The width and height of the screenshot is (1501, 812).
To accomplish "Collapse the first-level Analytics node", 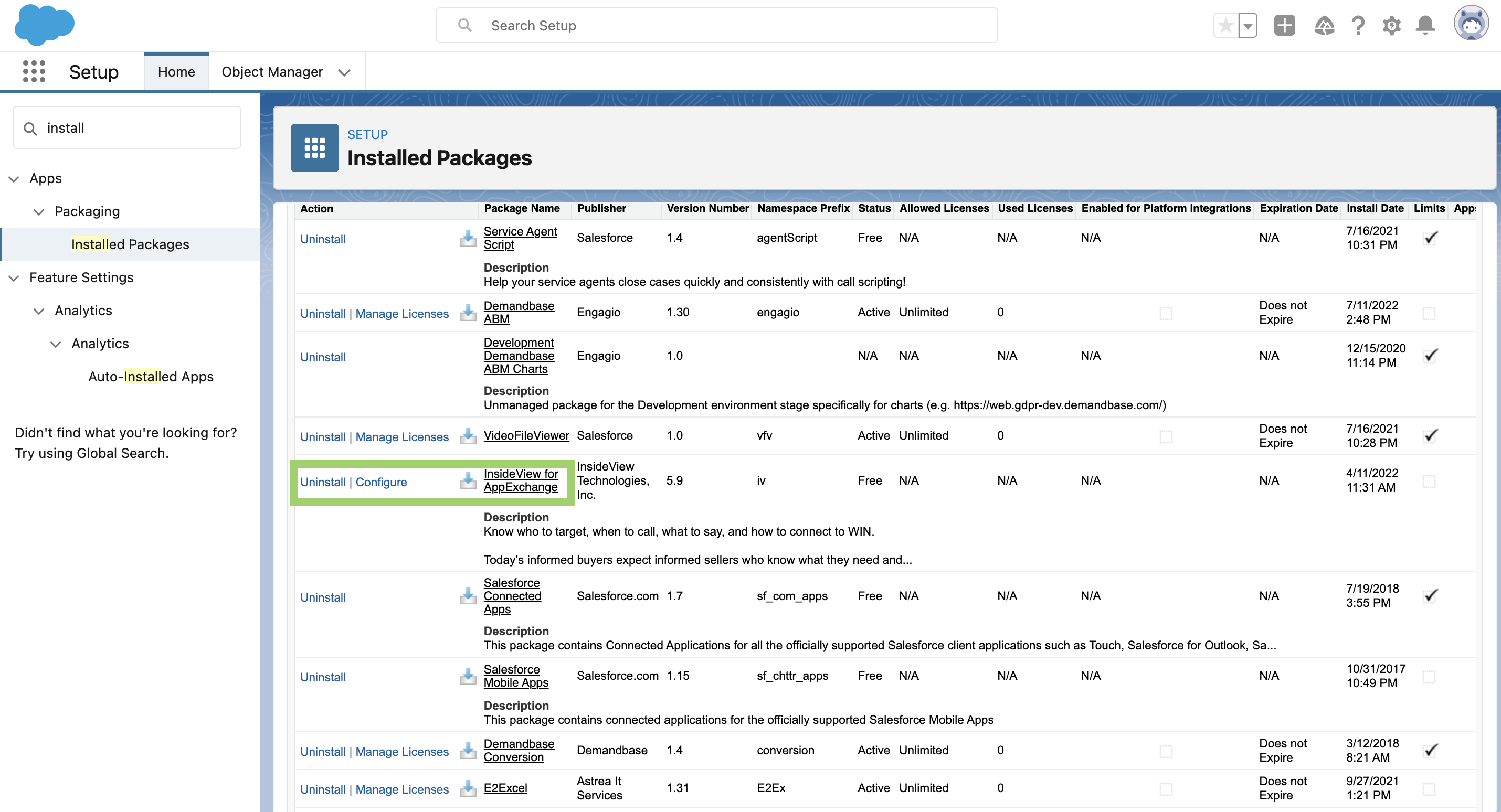I will (x=38, y=311).
